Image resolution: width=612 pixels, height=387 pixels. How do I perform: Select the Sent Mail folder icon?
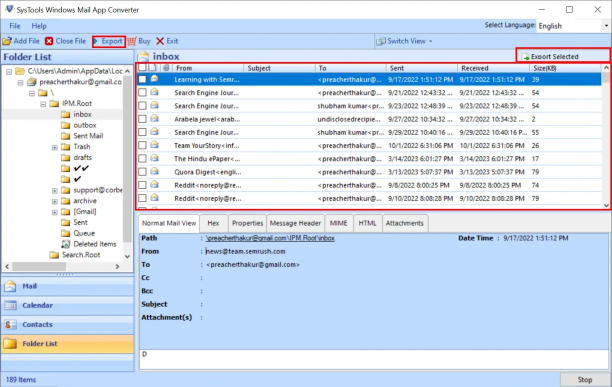click(x=66, y=136)
